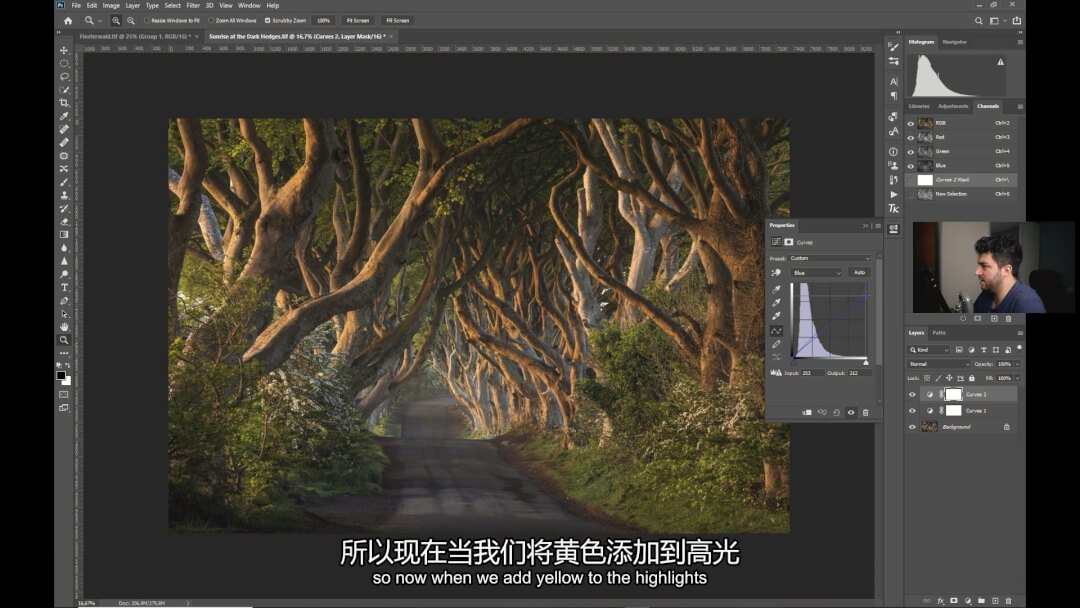Click the Auto button in Curves
This screenshot has height=608, width=1080.
pos(860,273)
